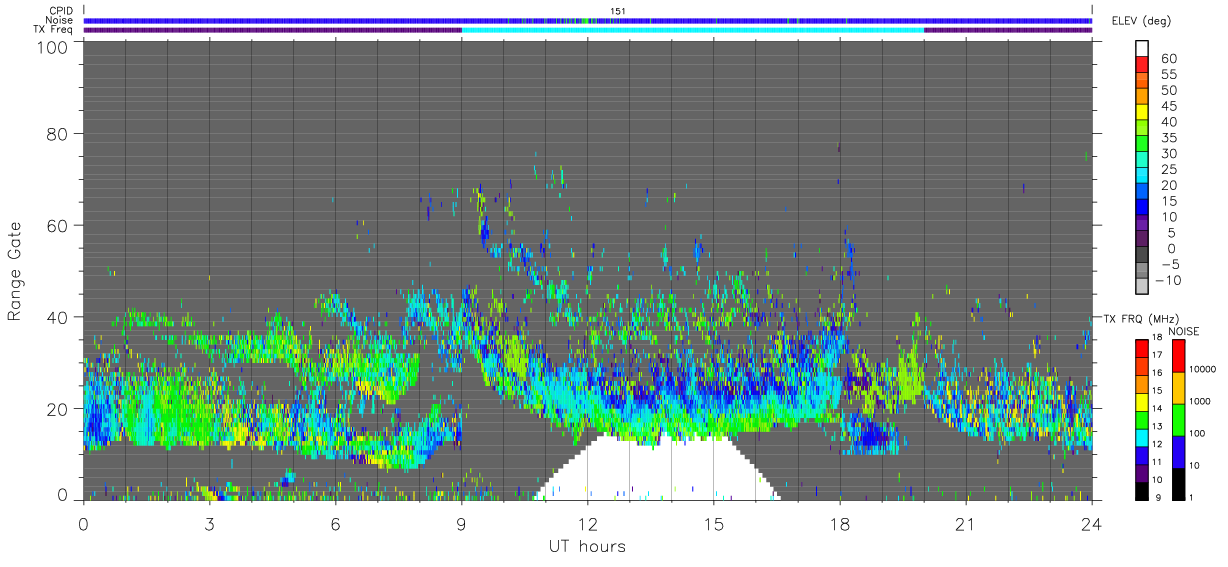Select the white top segment of ELEV colorbar
This screenshot has width=1228, height=567.
[x=1142, y=48]
